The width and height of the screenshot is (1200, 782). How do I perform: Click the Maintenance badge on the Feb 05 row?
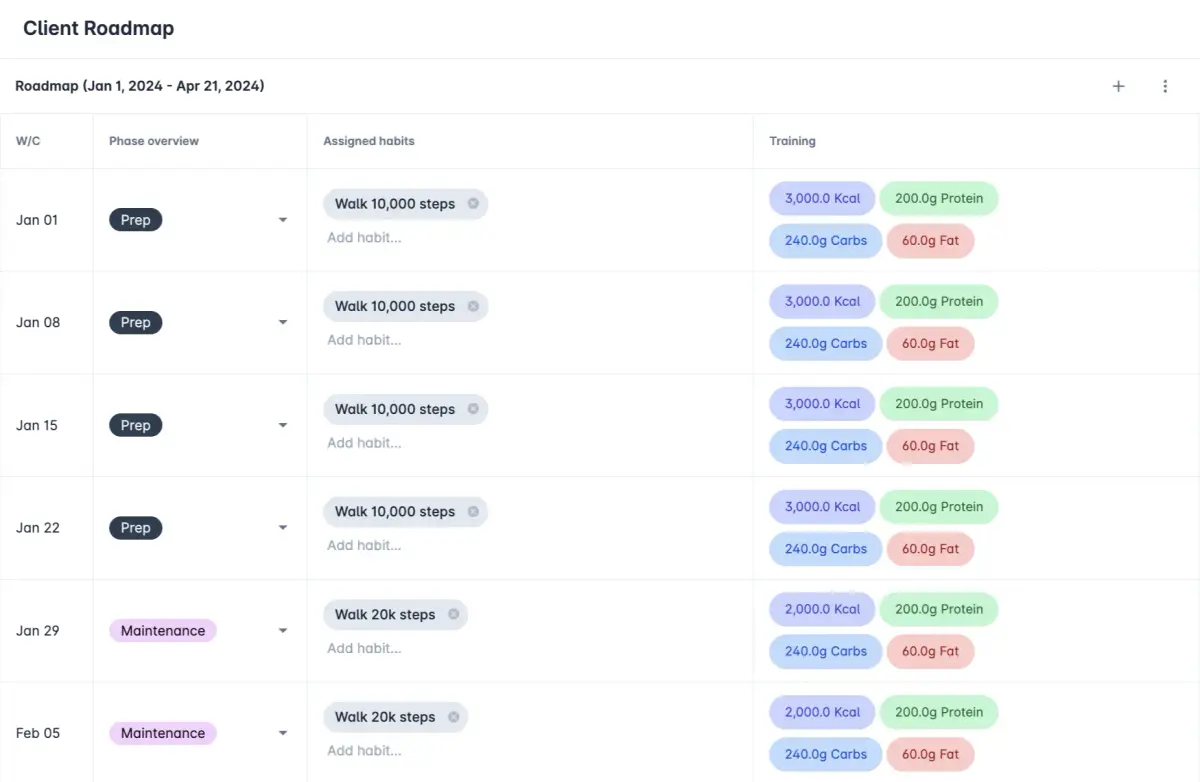point(162,733)
